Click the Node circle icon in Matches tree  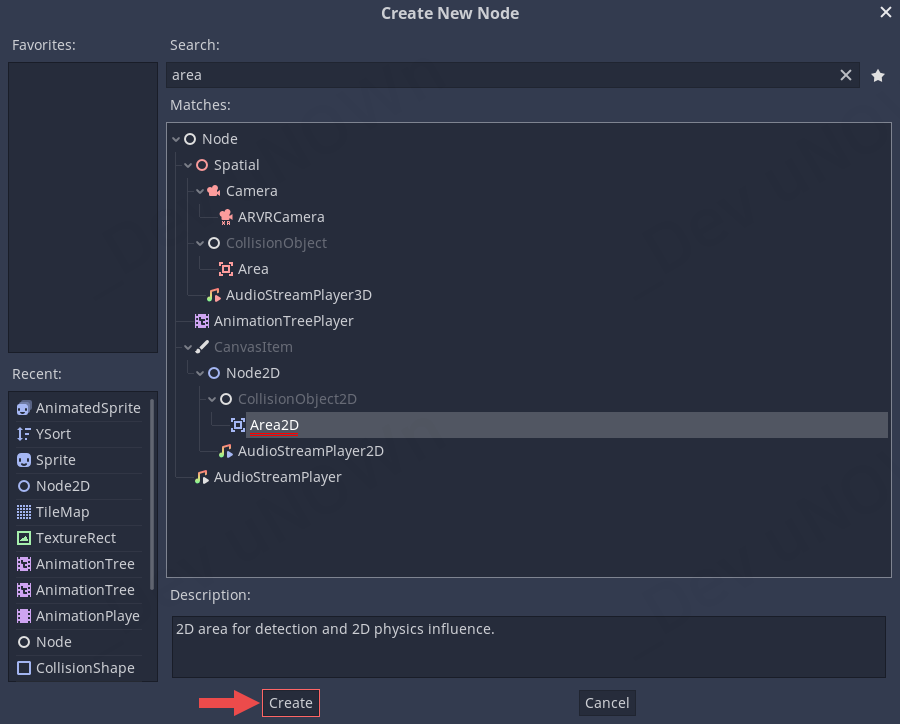coord(190,139)
